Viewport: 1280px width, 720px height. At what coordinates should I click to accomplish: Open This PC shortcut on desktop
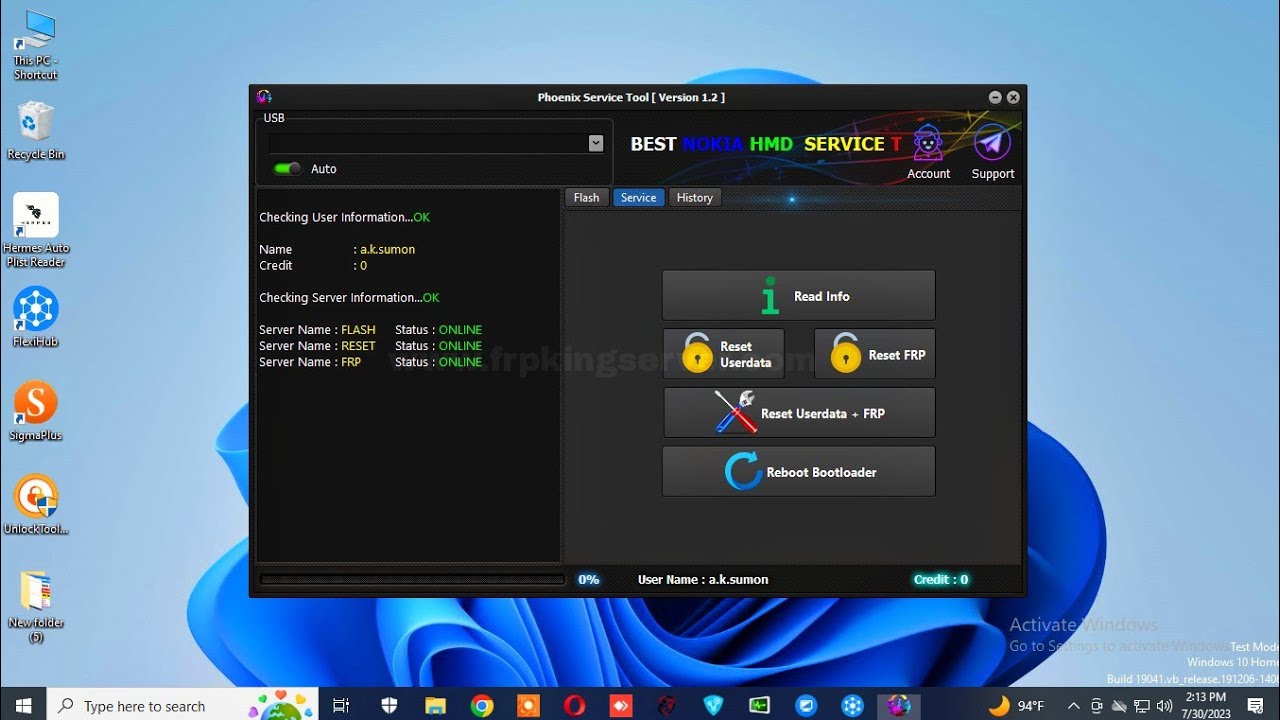click(35, 45)
